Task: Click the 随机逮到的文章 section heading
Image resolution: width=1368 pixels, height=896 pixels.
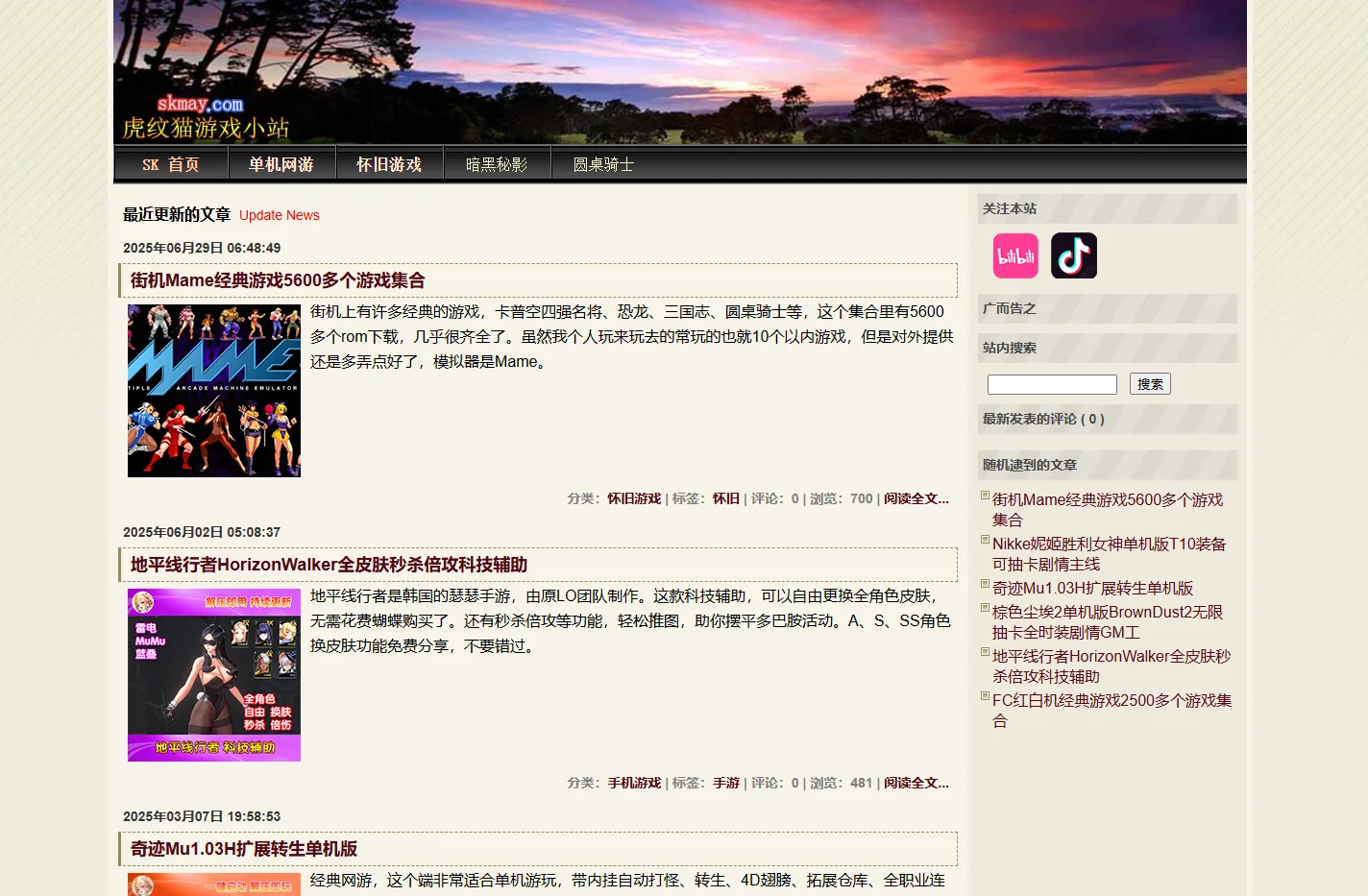Action: click(1030, 466)
